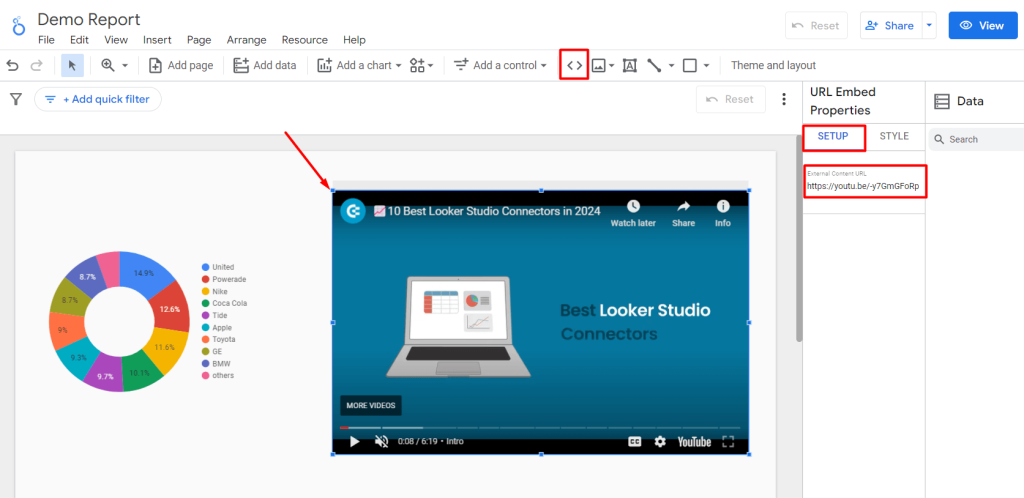The image size is (1024, 498).
Task: Click the filter bar Reset button
Action: (731, 99)
